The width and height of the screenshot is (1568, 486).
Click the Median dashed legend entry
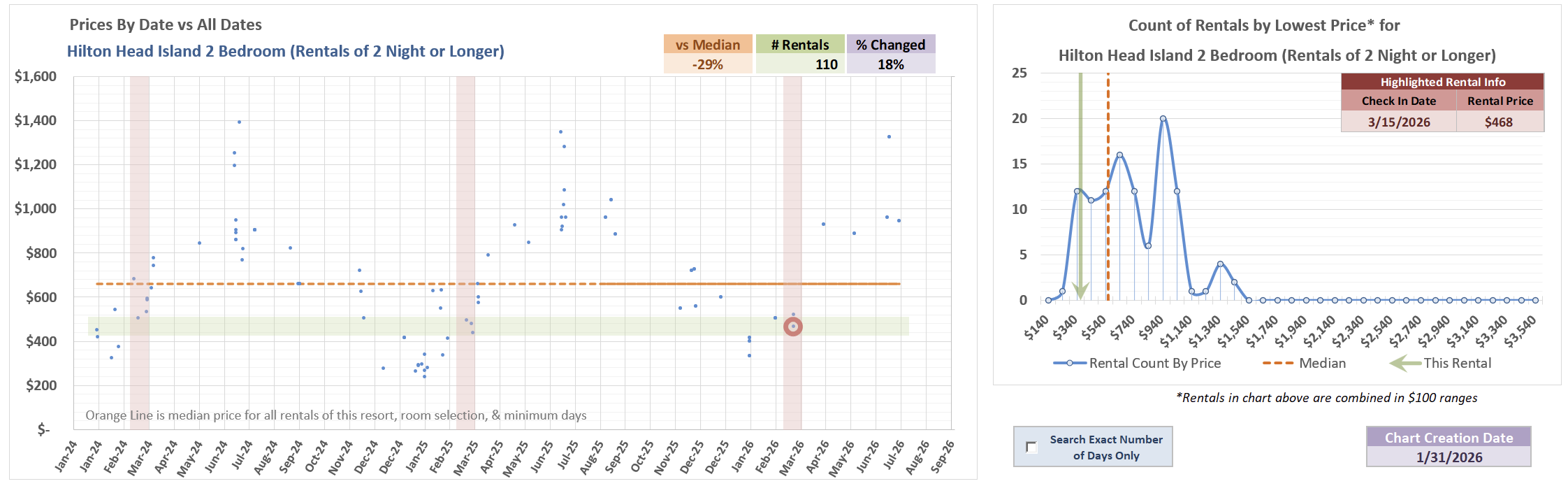[1304, 363]
